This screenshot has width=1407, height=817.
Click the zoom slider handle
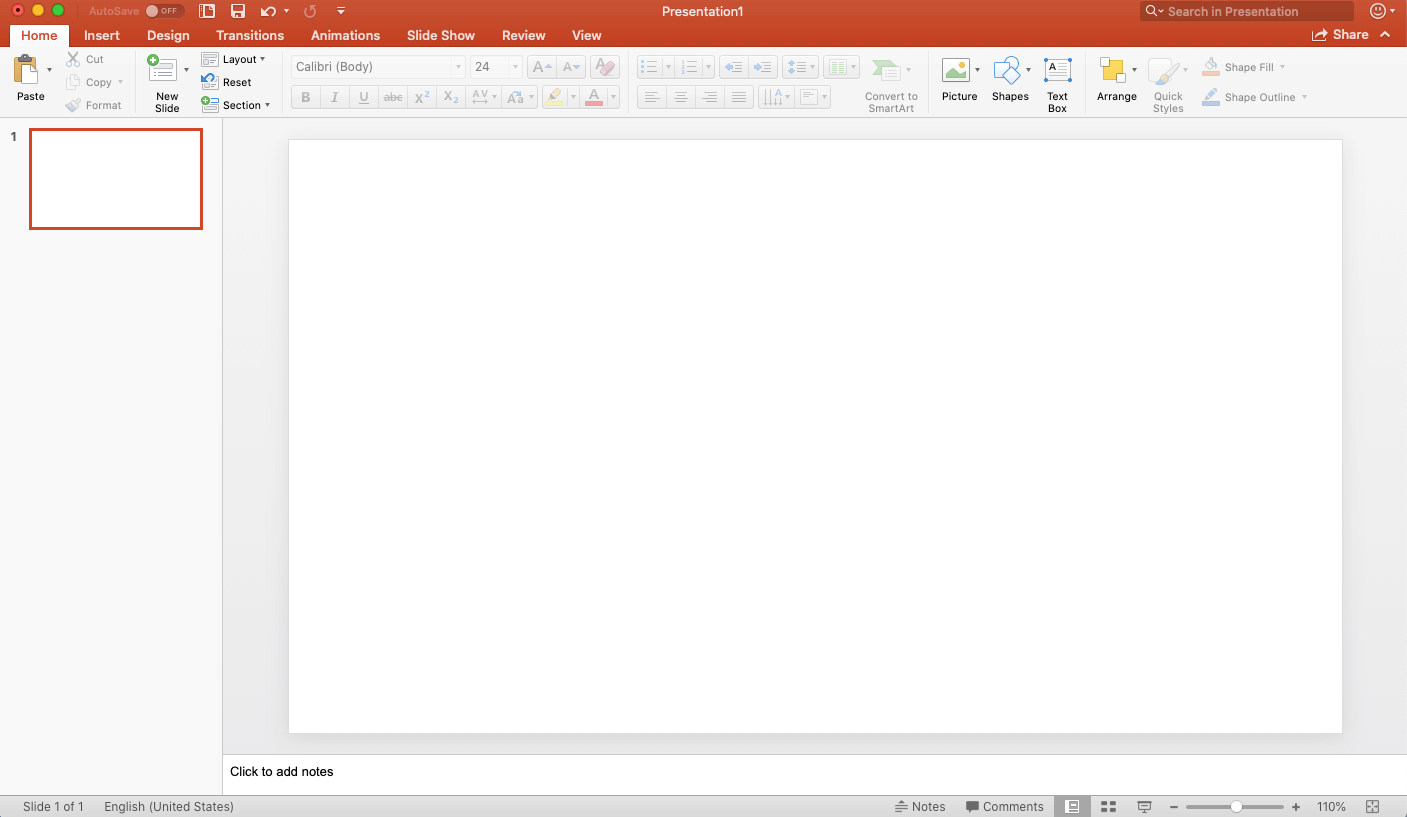[x=1236, y=806]
